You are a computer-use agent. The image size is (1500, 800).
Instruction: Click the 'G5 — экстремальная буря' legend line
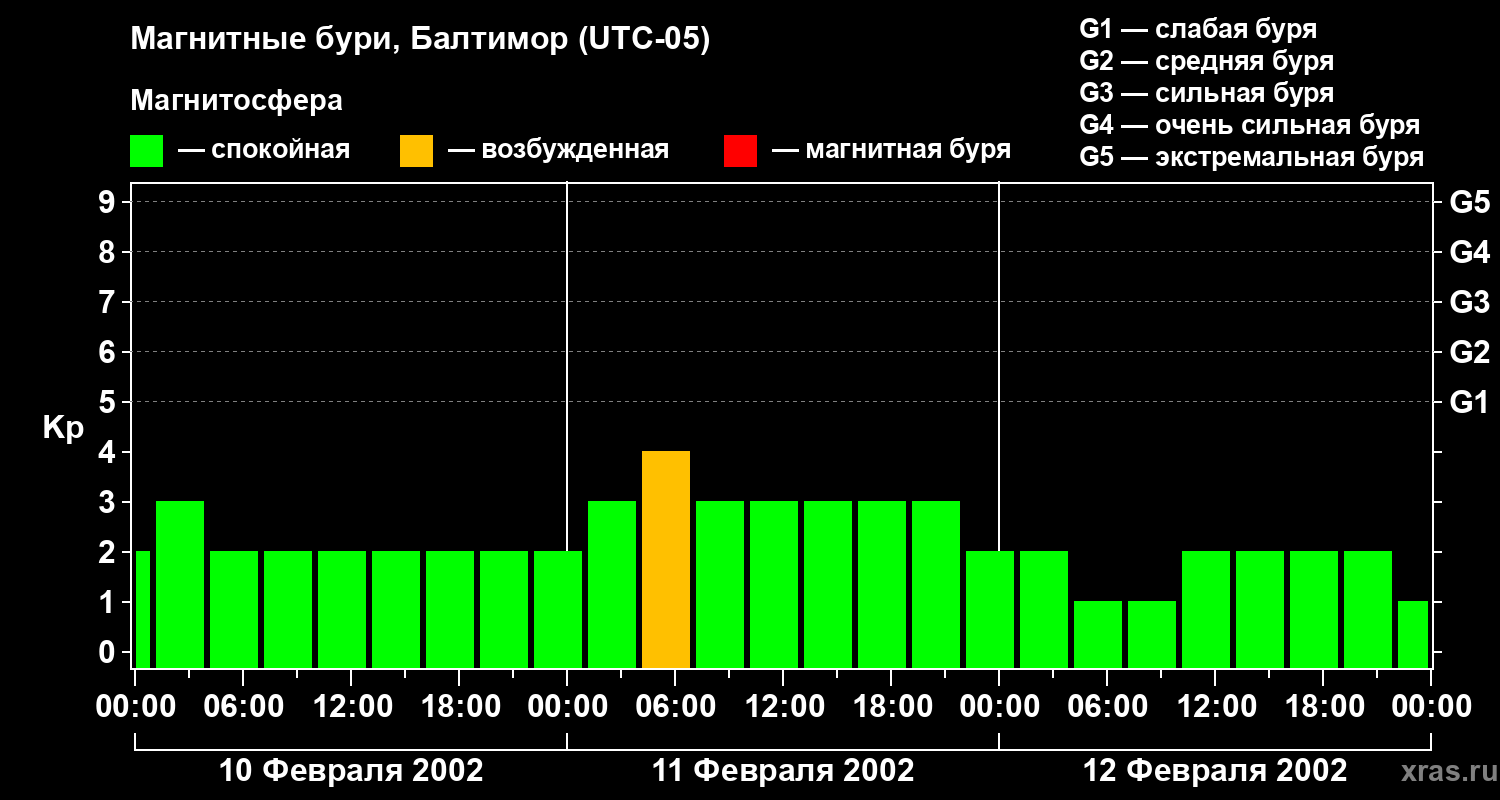pos(1251,157)
